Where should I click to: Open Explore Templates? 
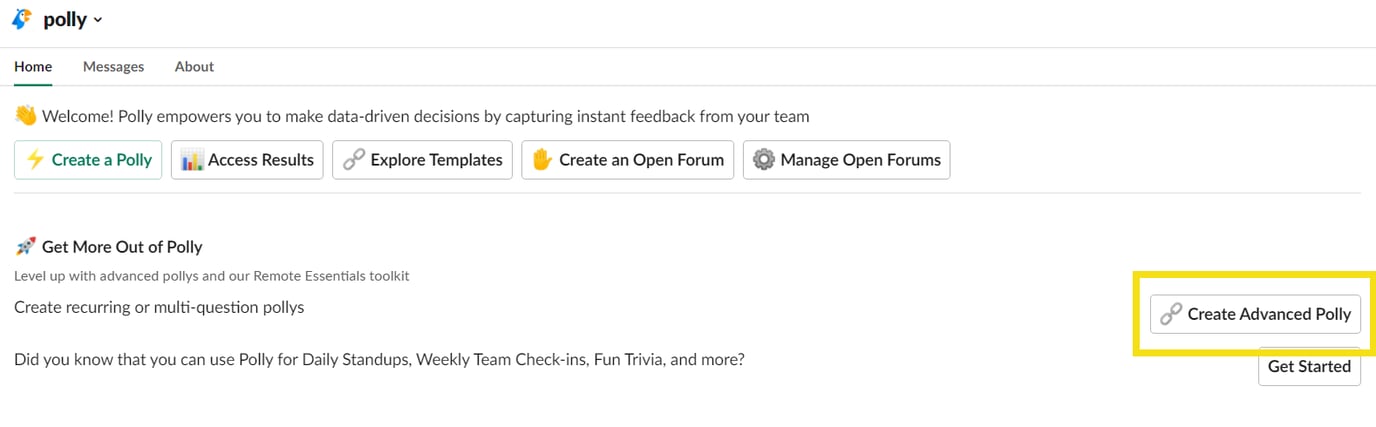pos(422,160)
